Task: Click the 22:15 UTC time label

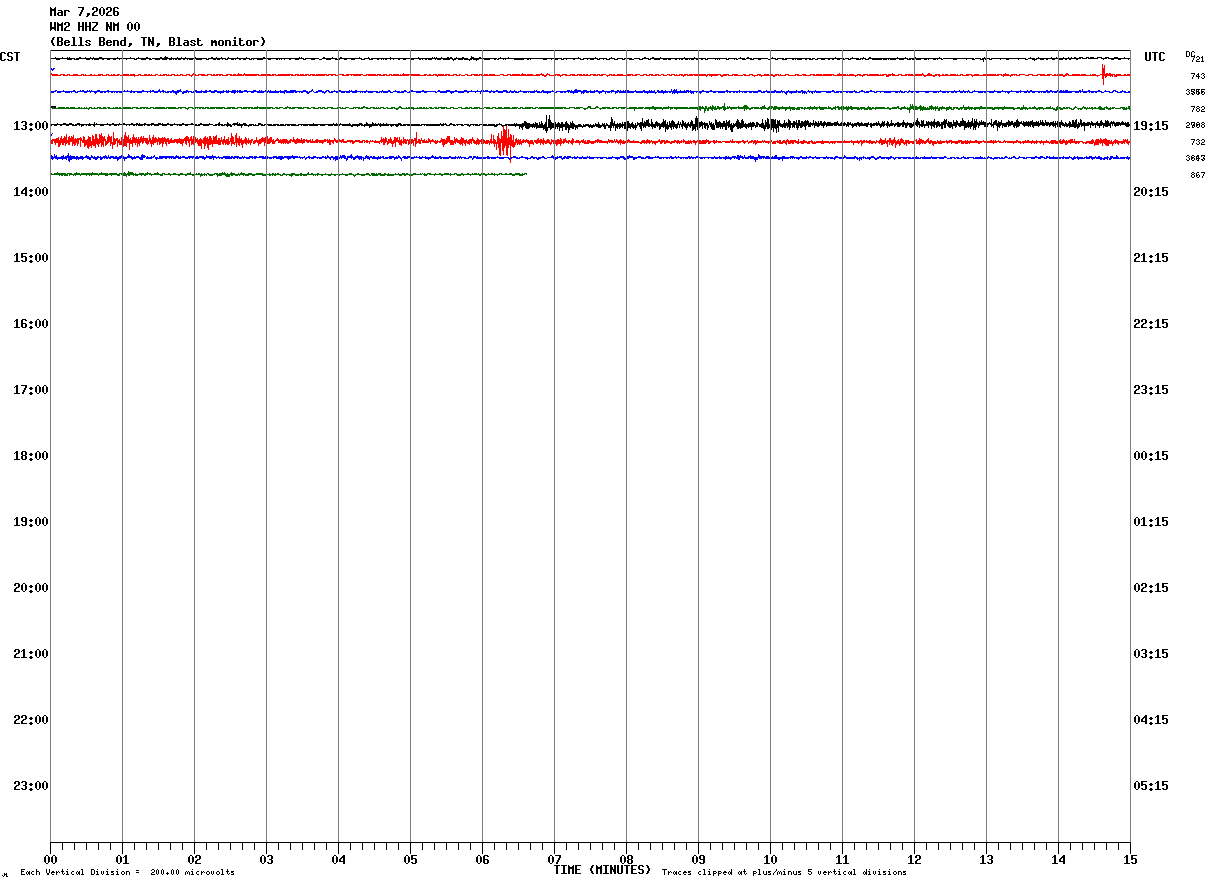Action: 1151,324
